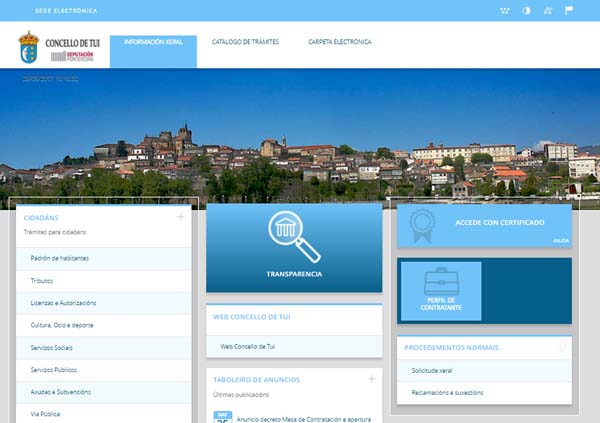Toggle the high contrast mode icon

click(527, 10)
